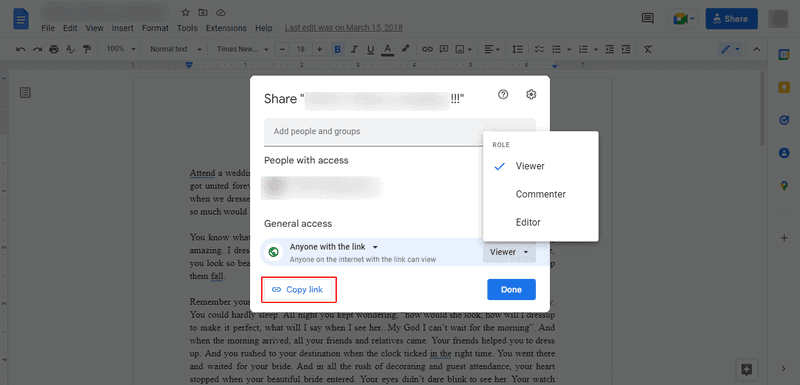The width and height of the screenshot is (800, 385).
Task: Open the Calendar side panel icon
Action: point(784,55)
